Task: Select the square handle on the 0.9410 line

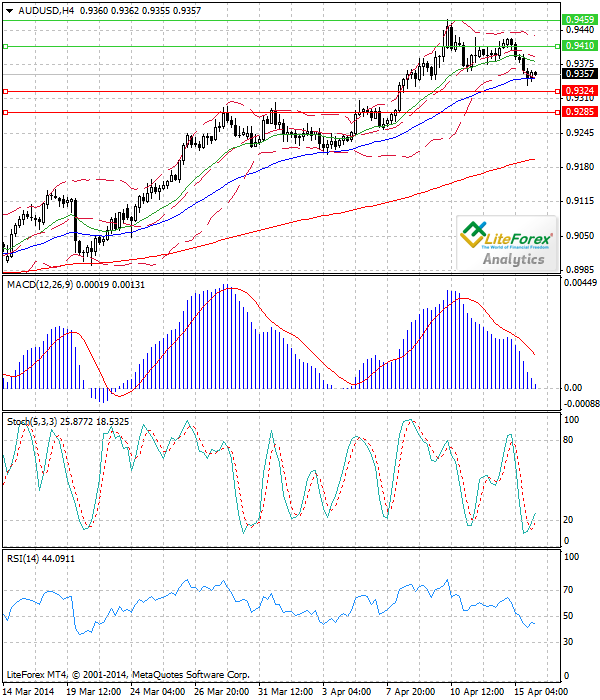Action: click(6, 46)
